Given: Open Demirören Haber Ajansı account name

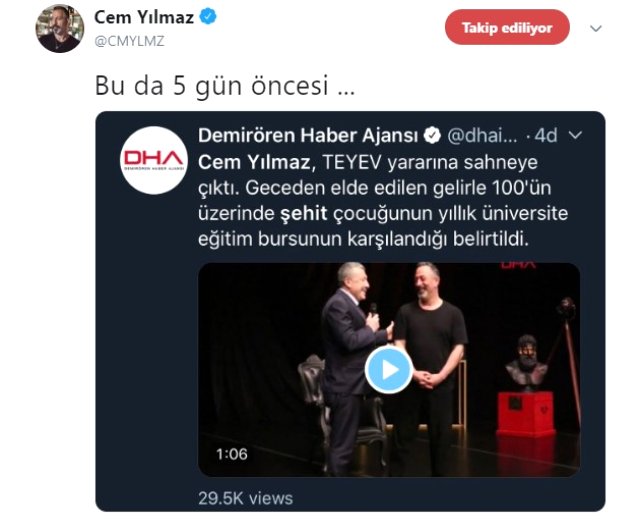Looking at the screenshot, I should [308, 135].
